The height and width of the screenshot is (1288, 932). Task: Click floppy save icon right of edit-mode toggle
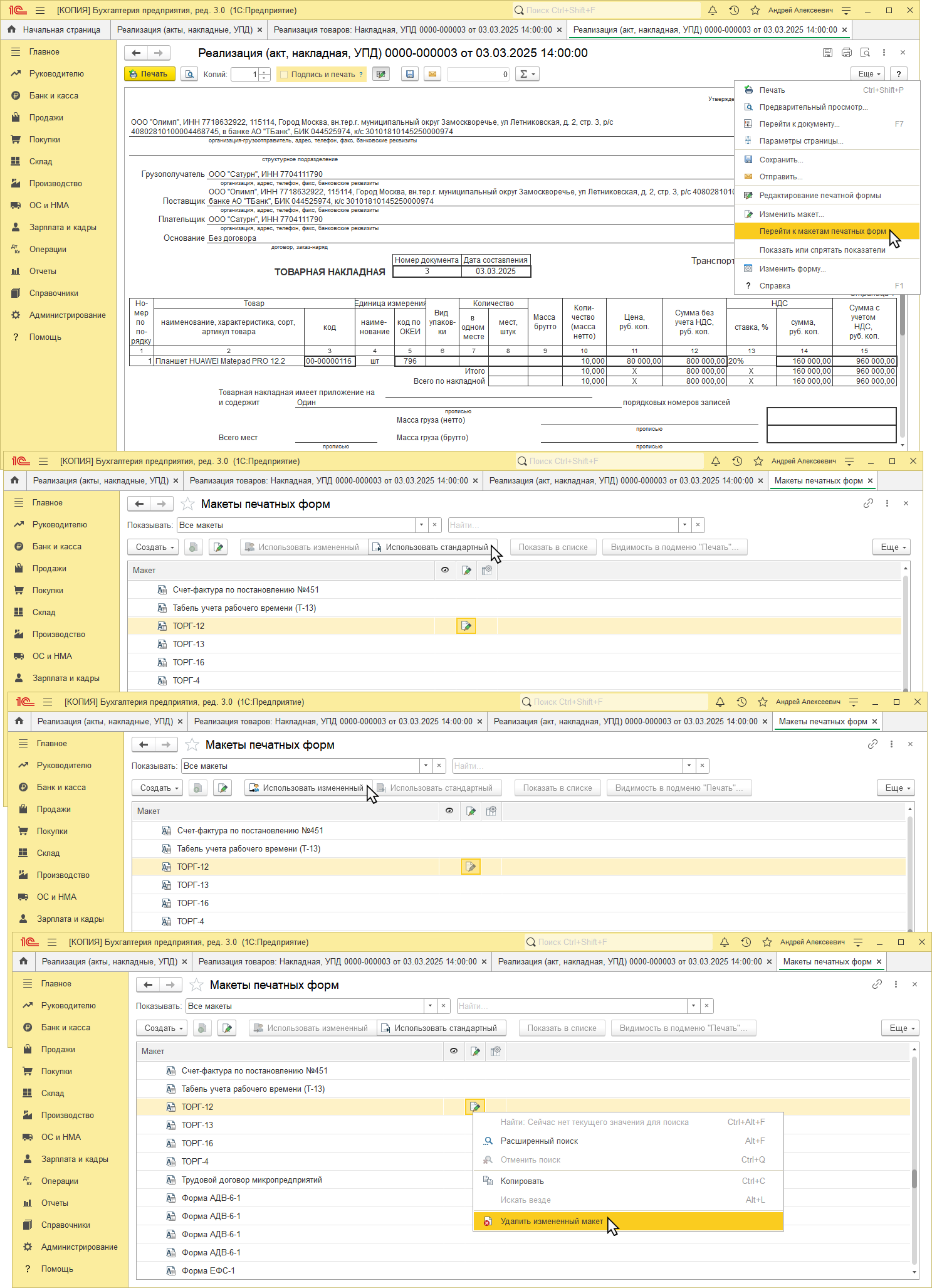410,74
